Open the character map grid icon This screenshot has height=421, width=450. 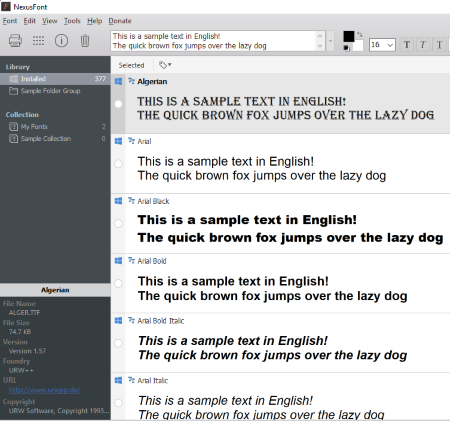(x=38, y=41)
